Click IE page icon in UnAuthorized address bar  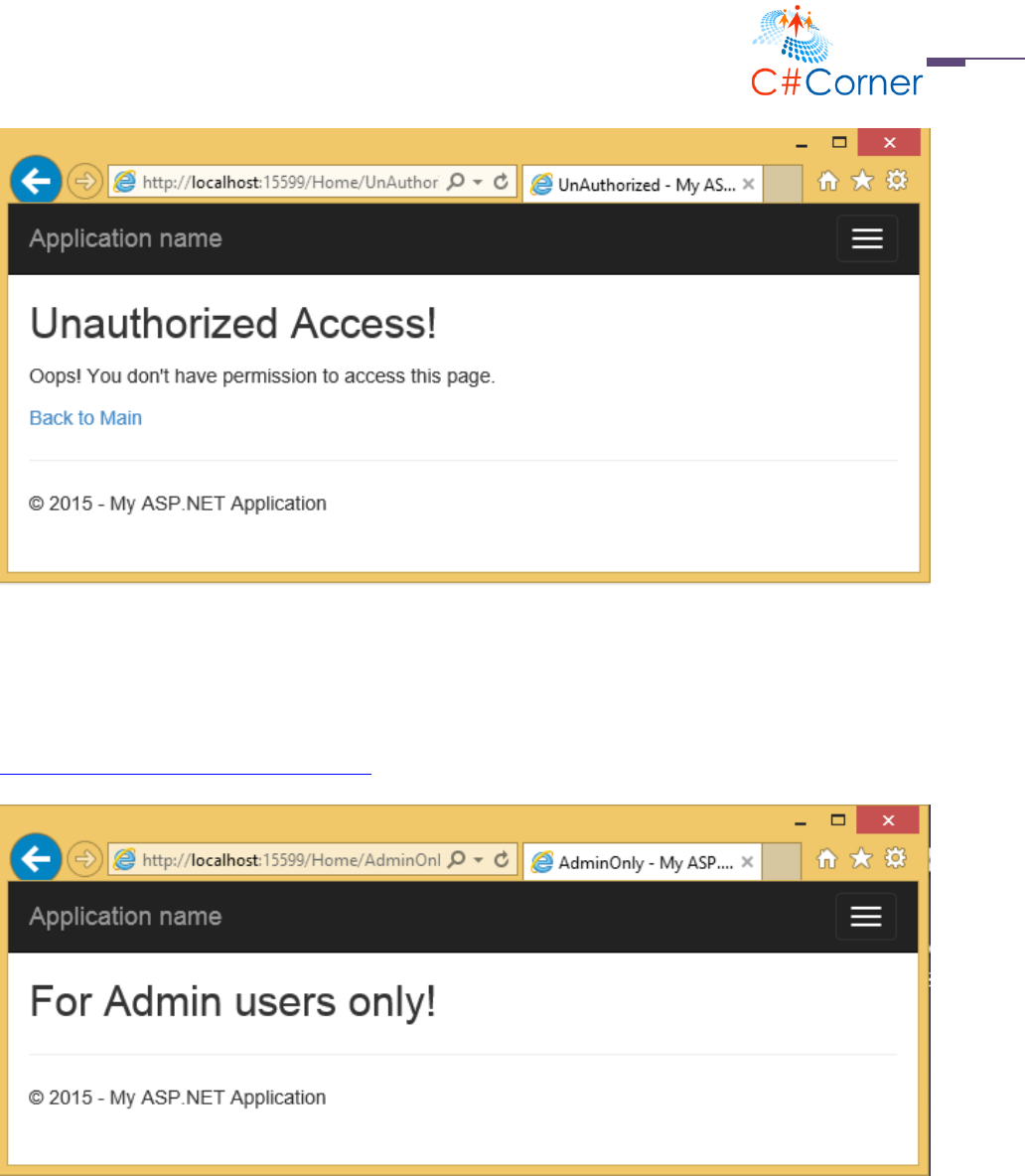coord(124,182)
